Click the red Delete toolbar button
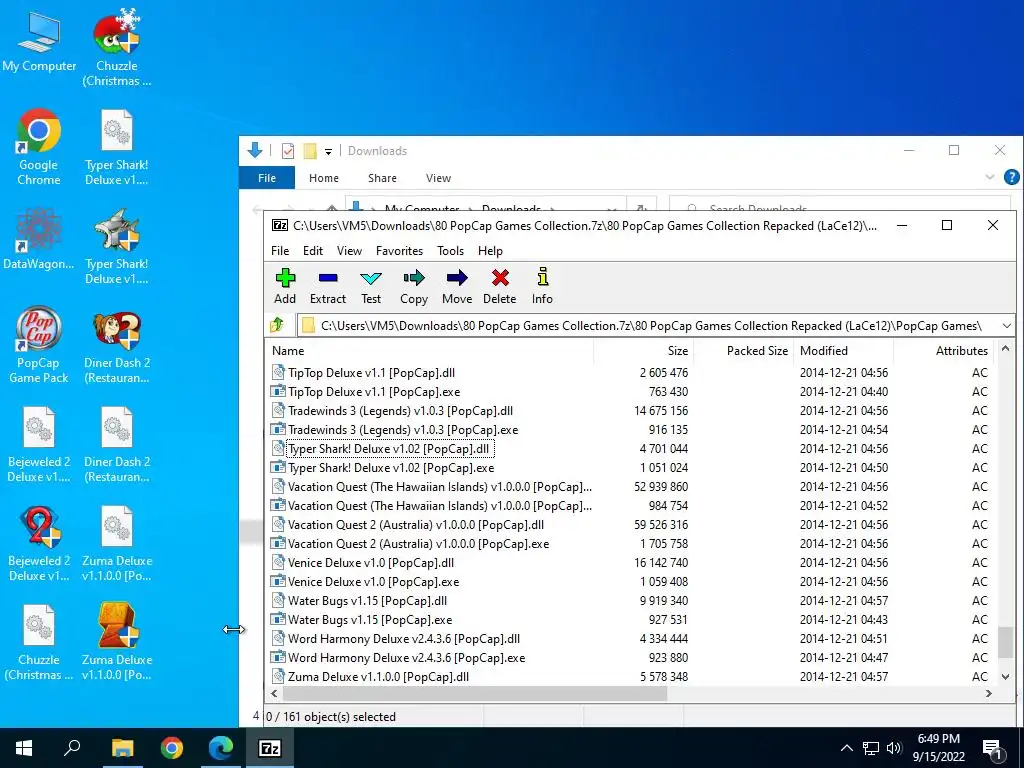The width and height of the screenshot is (1024, 768). 500,286
